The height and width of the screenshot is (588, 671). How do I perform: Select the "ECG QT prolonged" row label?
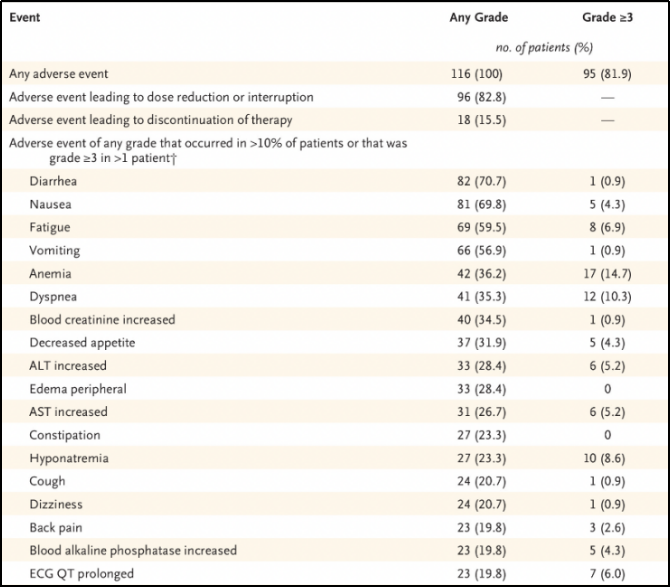pyautogui.click(x=79, y=574)
